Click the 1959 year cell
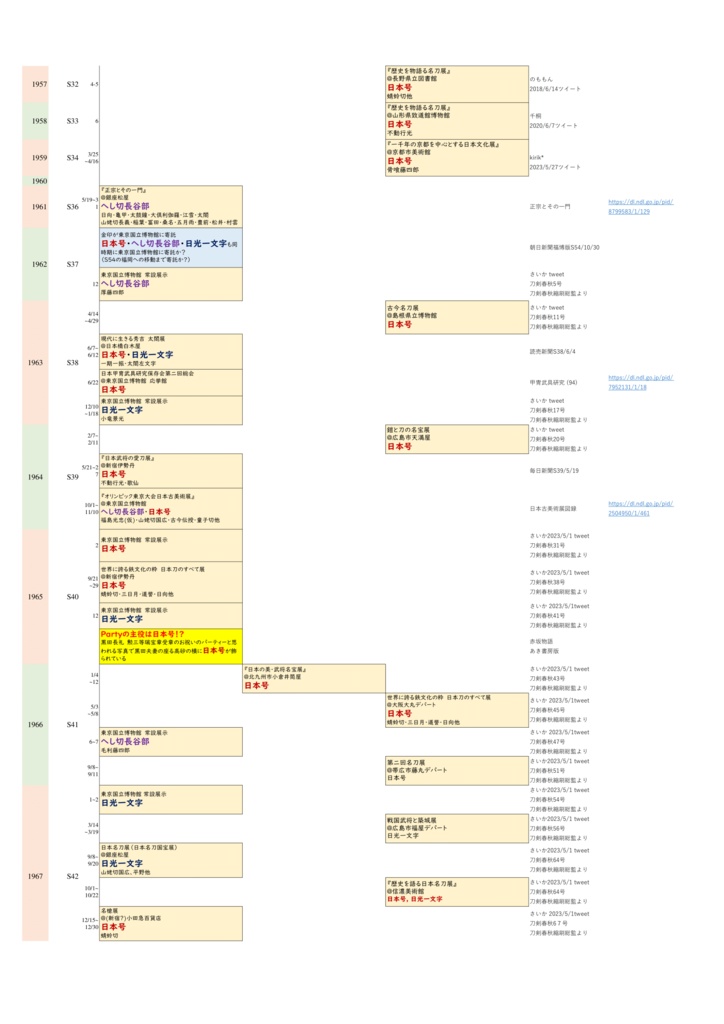The image size is (724, 1024). pos(35,157)
